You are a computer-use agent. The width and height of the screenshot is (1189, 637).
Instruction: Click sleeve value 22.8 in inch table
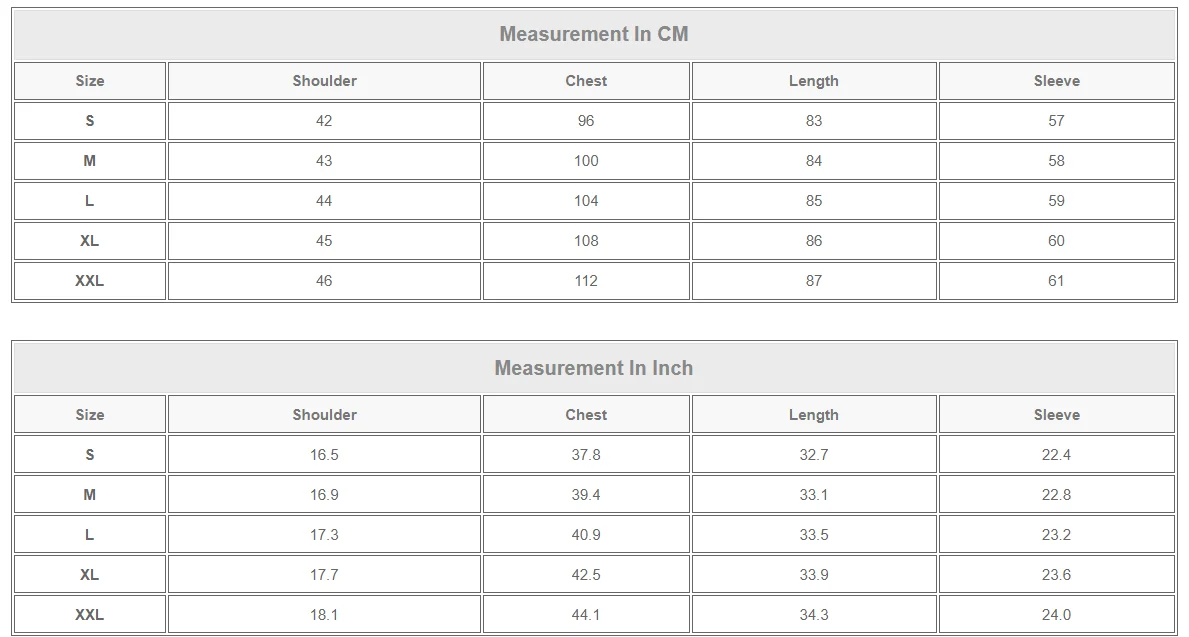point(1056,494)
